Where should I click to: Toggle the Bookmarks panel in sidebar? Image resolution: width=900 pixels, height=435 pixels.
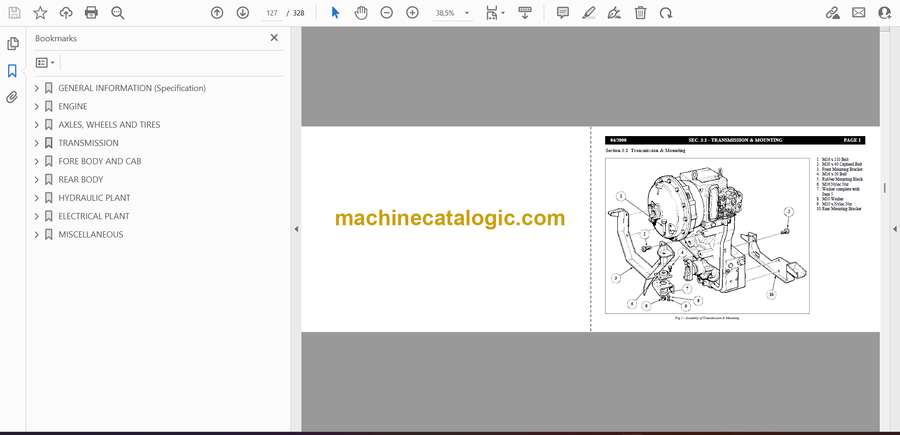(x=12, y=71)
